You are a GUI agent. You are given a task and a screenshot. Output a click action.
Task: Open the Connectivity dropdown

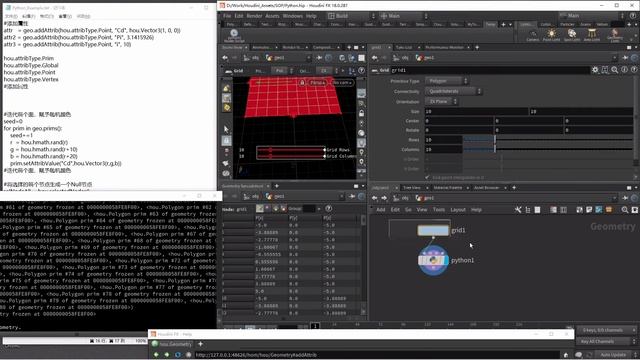click(x=453, y=91)
